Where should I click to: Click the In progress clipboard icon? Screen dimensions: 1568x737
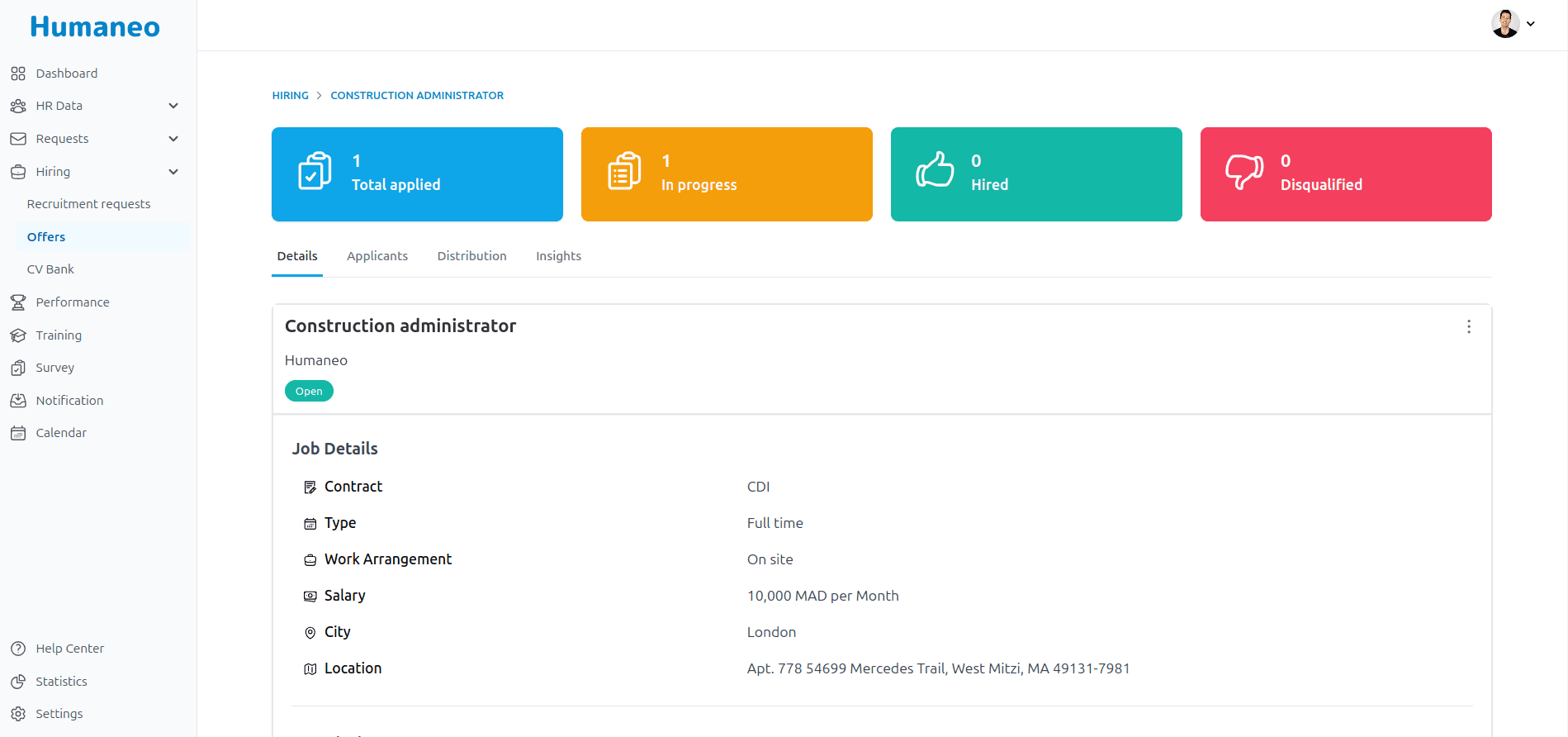pos(624,171)
